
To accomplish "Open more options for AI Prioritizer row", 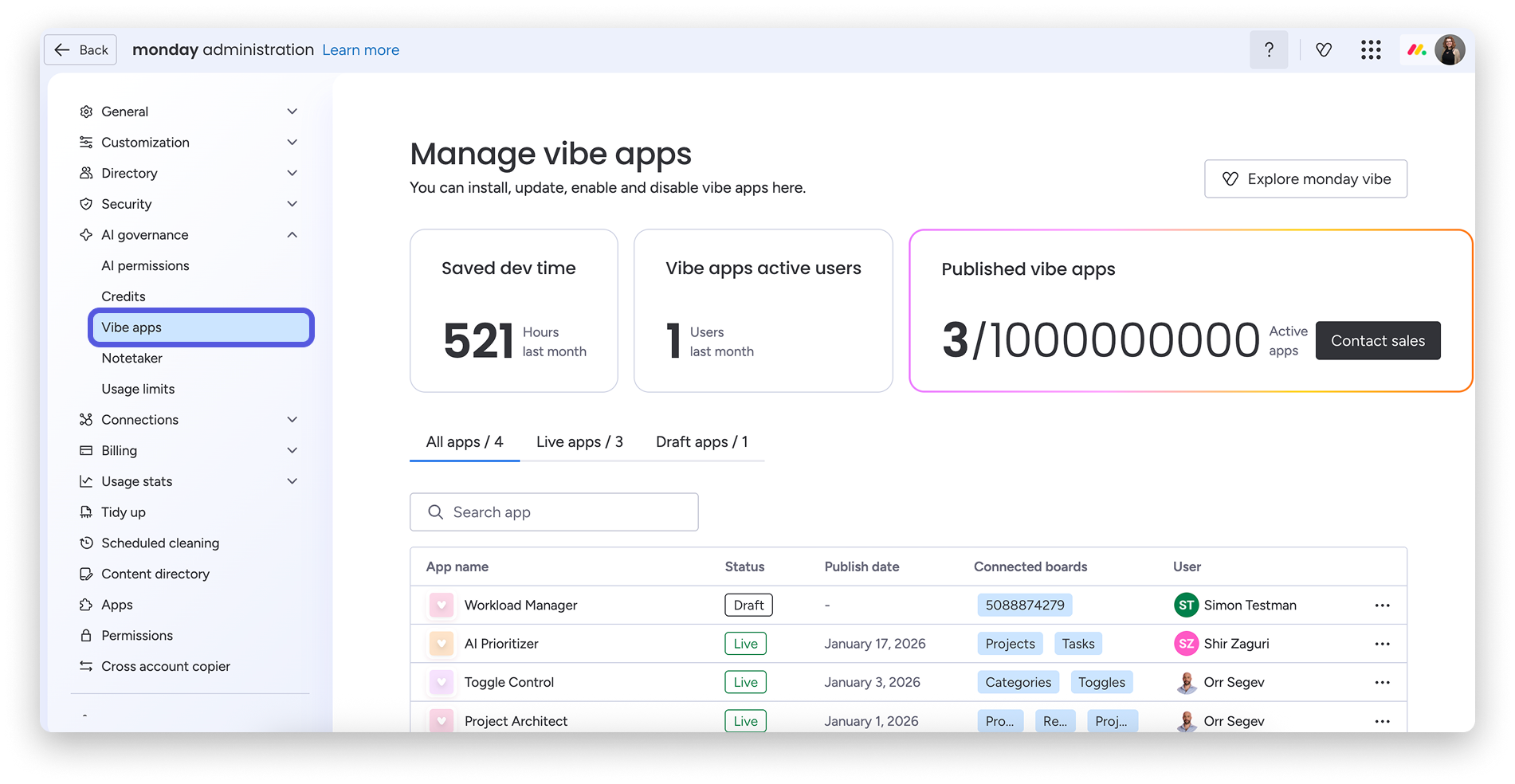I will coord(1382,644).
